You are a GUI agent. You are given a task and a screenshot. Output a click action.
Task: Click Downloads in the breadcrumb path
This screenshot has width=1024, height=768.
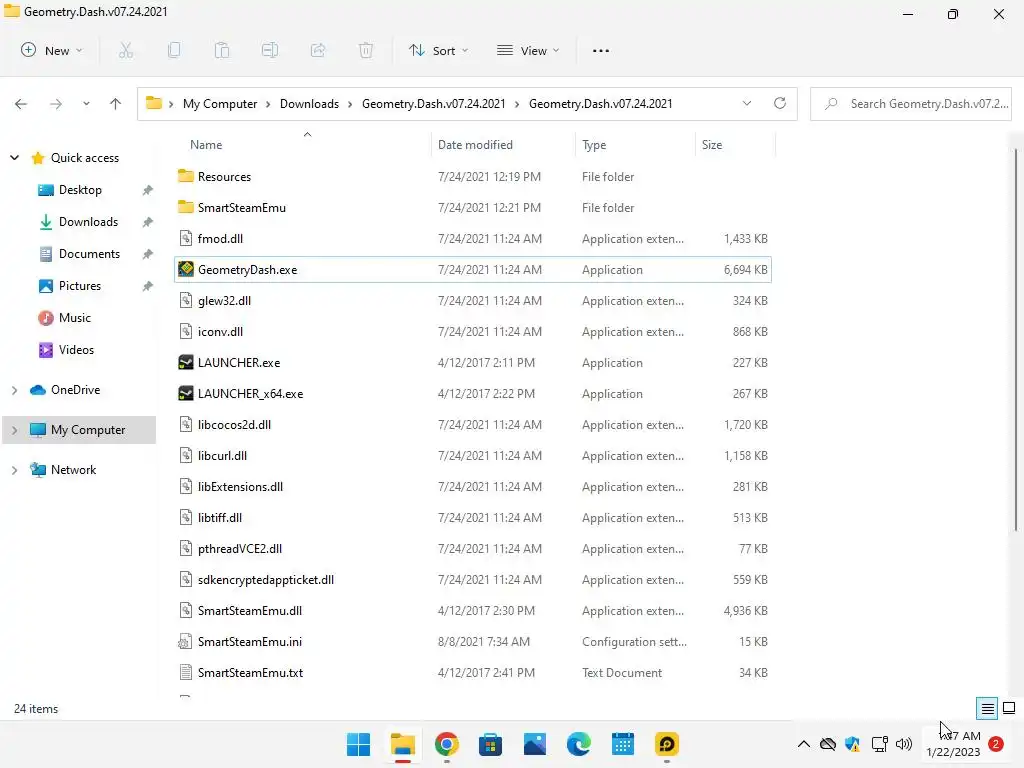(x=310, y=103)
